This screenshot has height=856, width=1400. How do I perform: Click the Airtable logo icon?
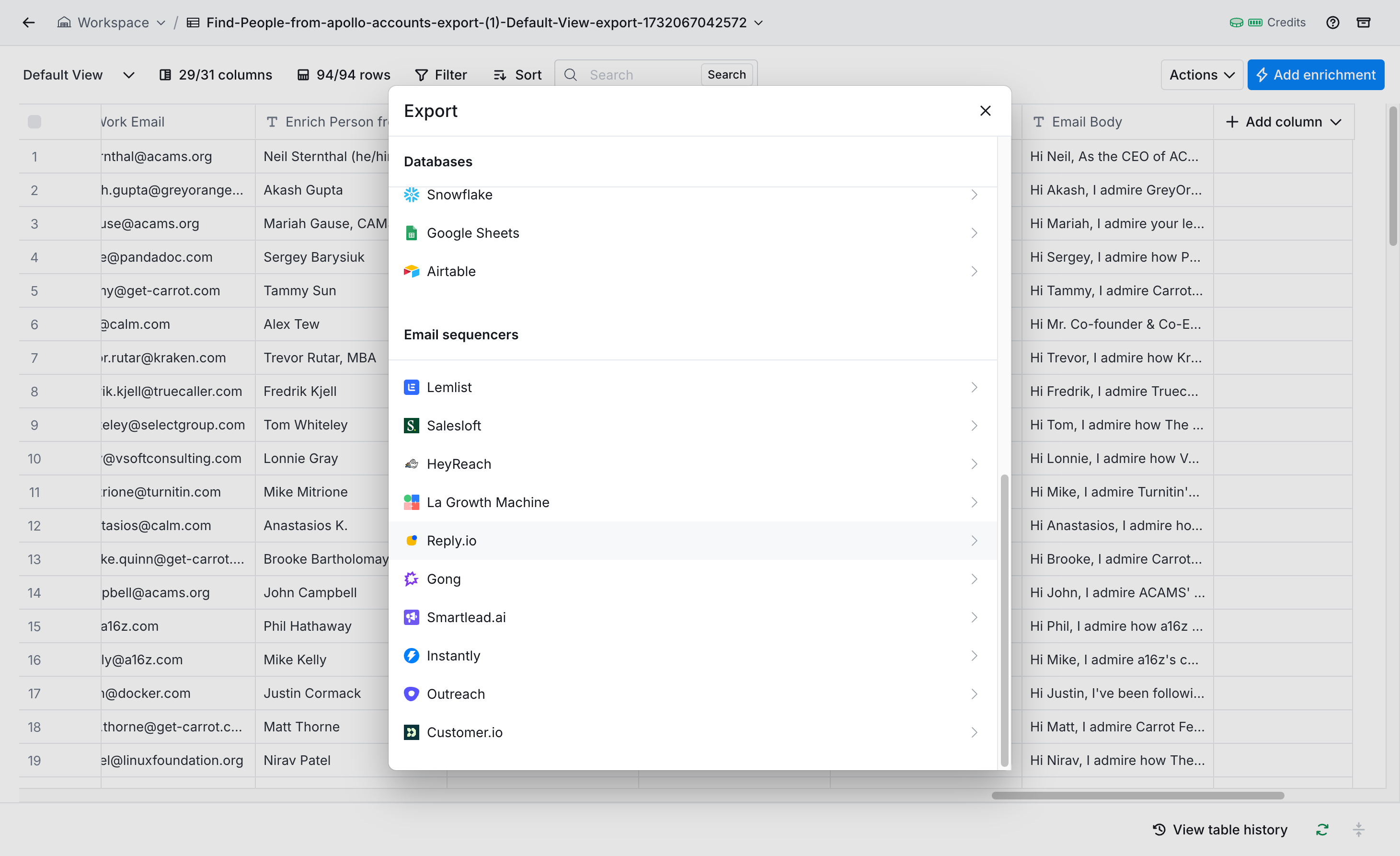tap(412, 271)
